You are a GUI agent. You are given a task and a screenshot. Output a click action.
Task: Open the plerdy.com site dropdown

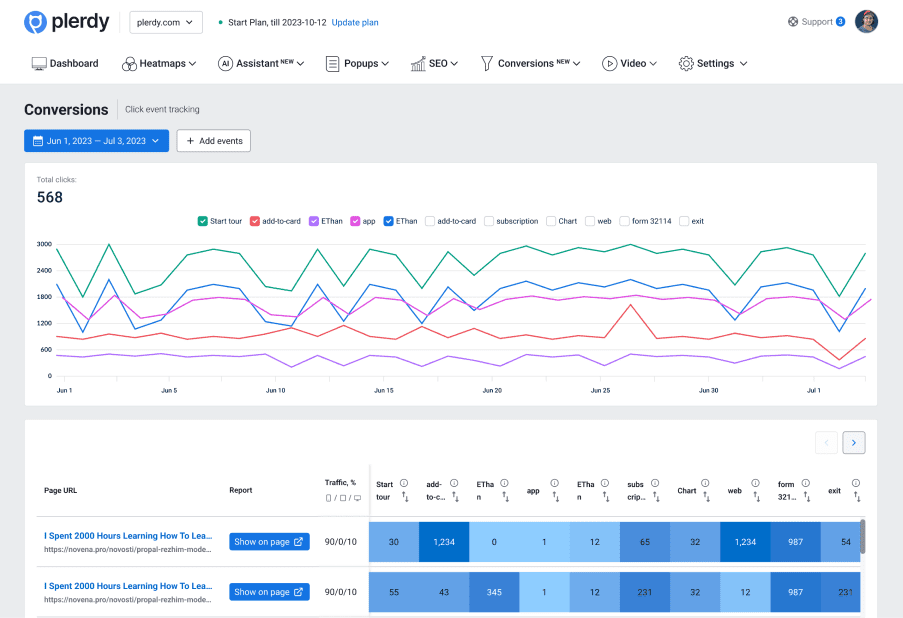click(x=166, y=22)
